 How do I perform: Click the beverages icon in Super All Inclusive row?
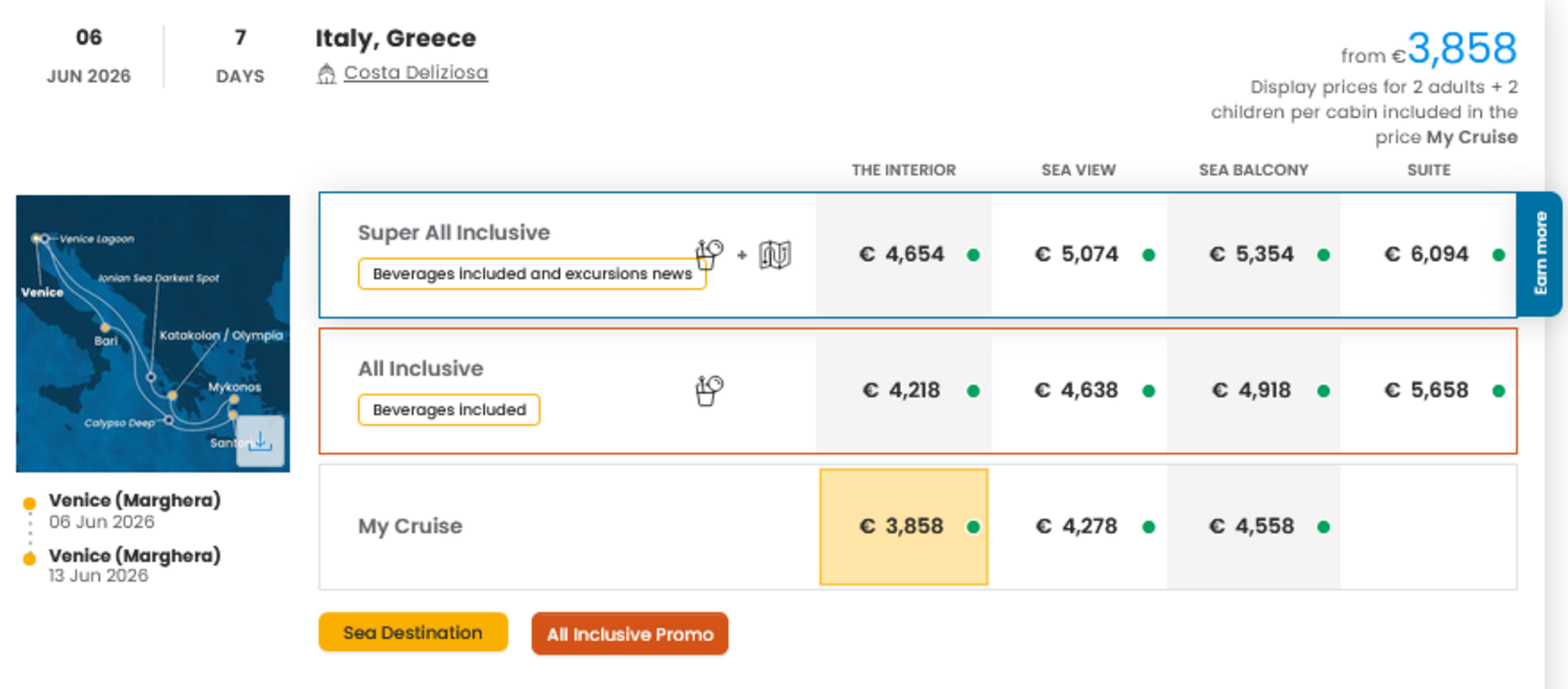coord(709,254)
